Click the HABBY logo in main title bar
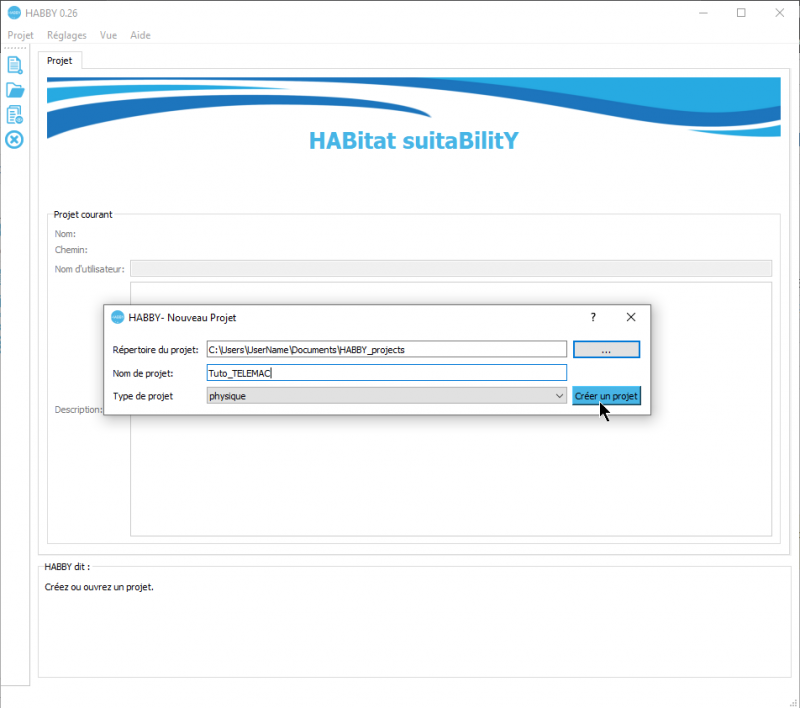Image resolution: width=800 pixels, height=708 pixels. click(x=13, y=13)
